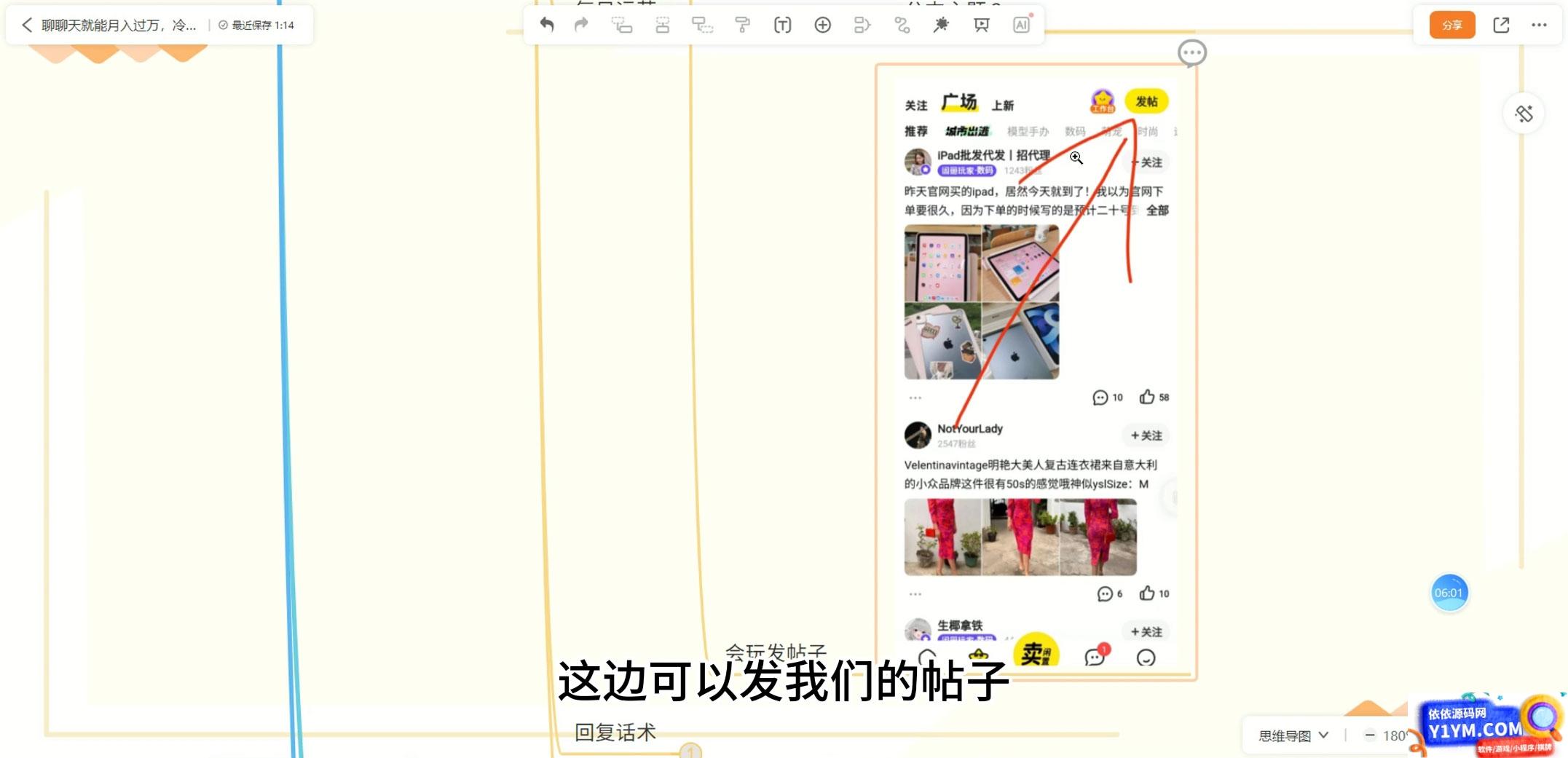1568x758 pixels.
Task: Open the AI assistant
Action: pos(1022,25)
